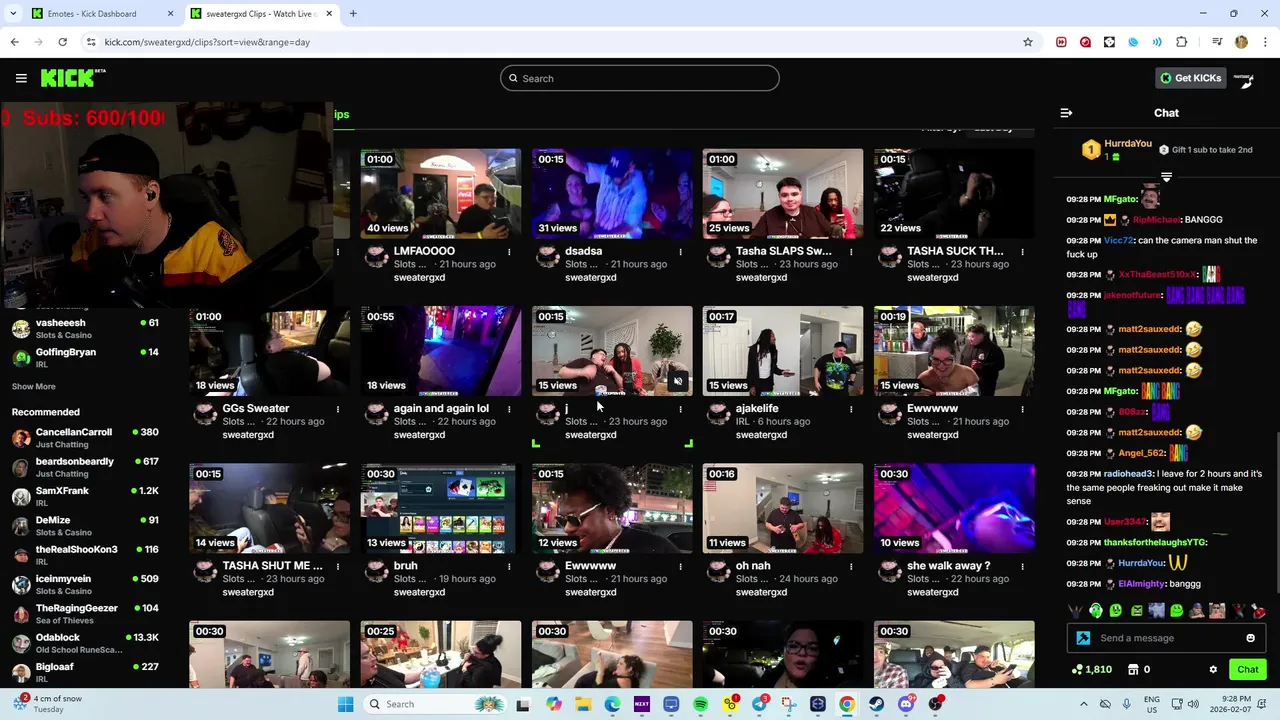Open SamXFrank recommended channel

coord(85,496)
